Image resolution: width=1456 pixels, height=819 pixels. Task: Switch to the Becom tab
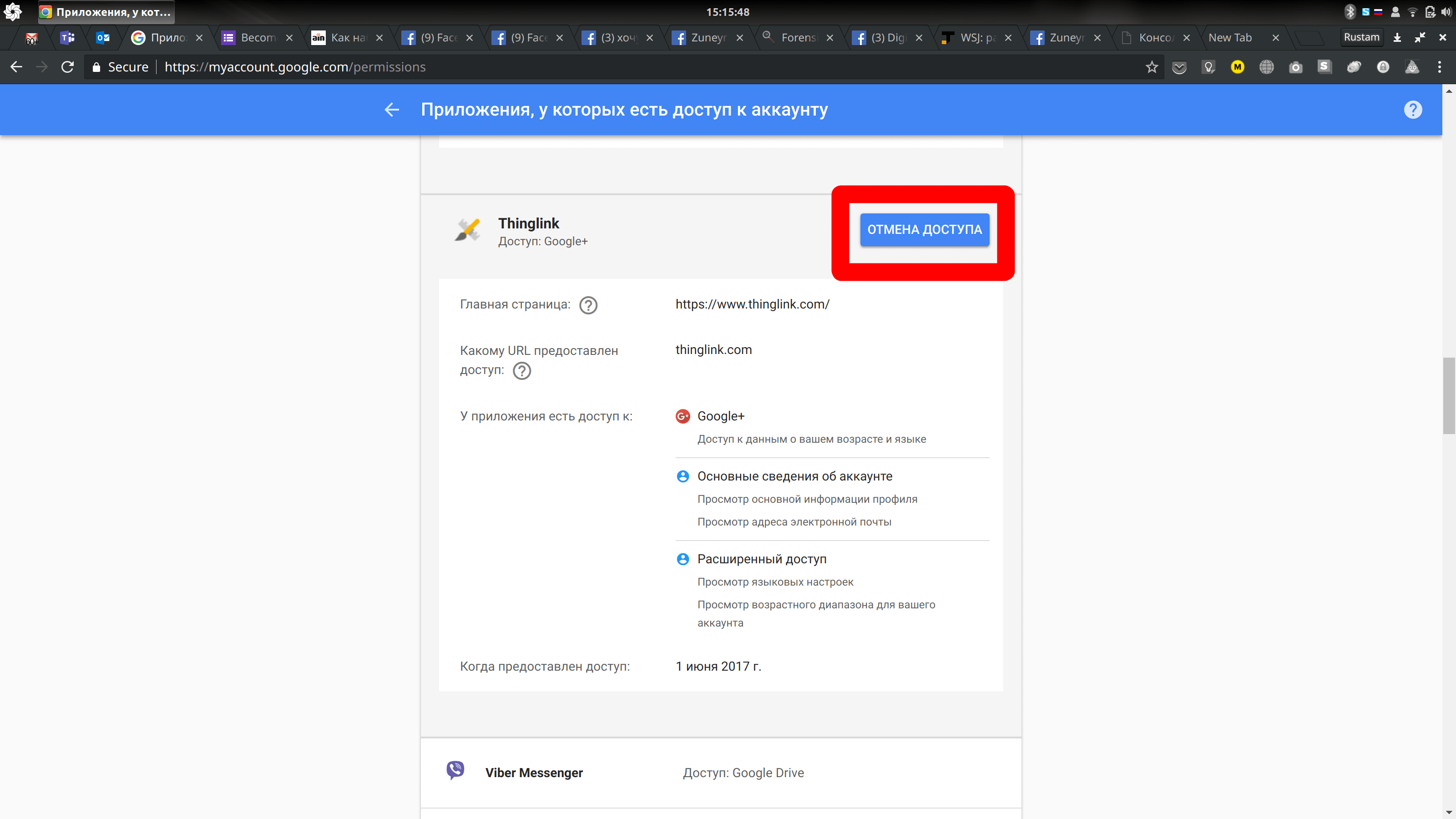[257, 38]
